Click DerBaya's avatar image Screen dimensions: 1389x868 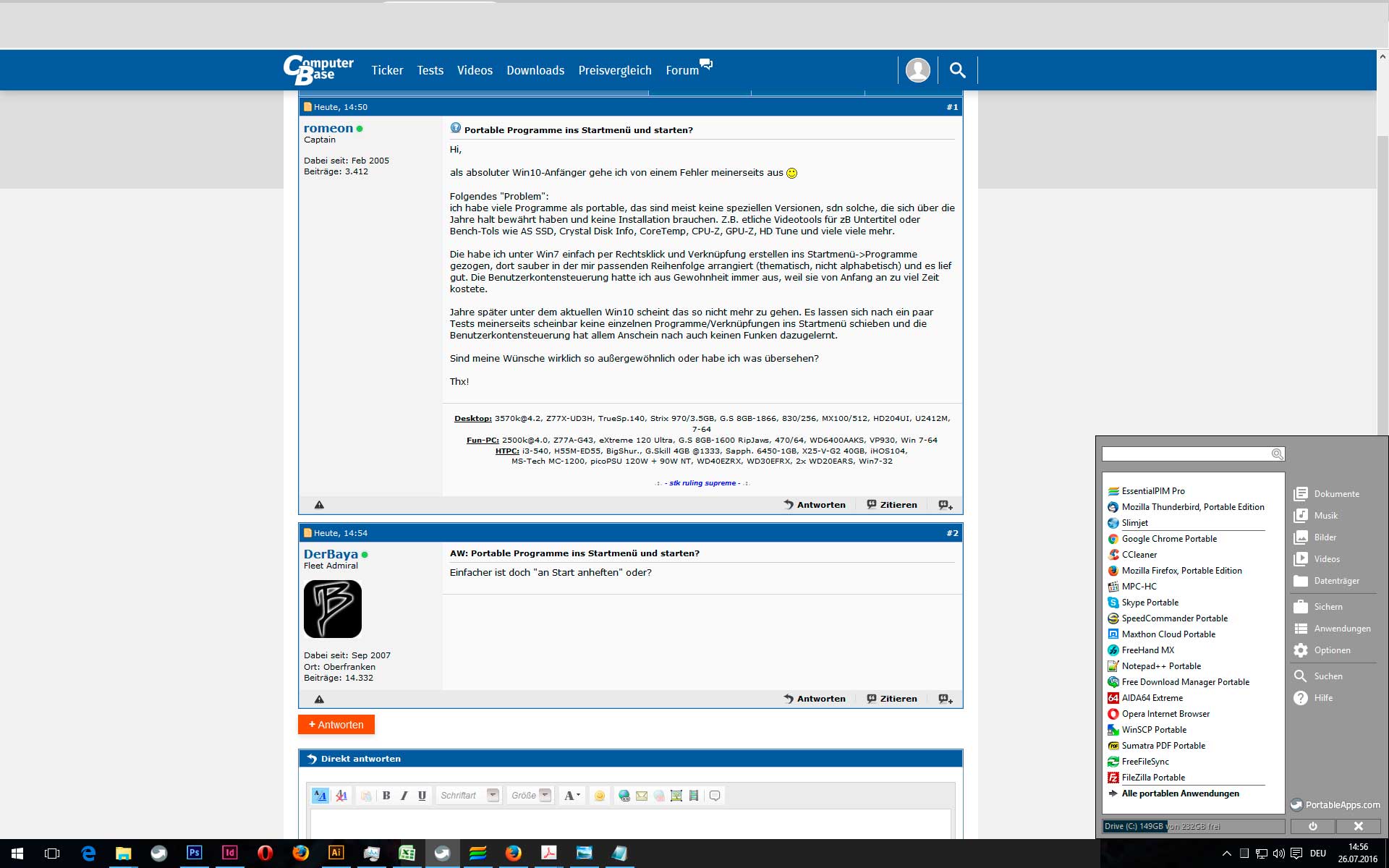[333, 609]
